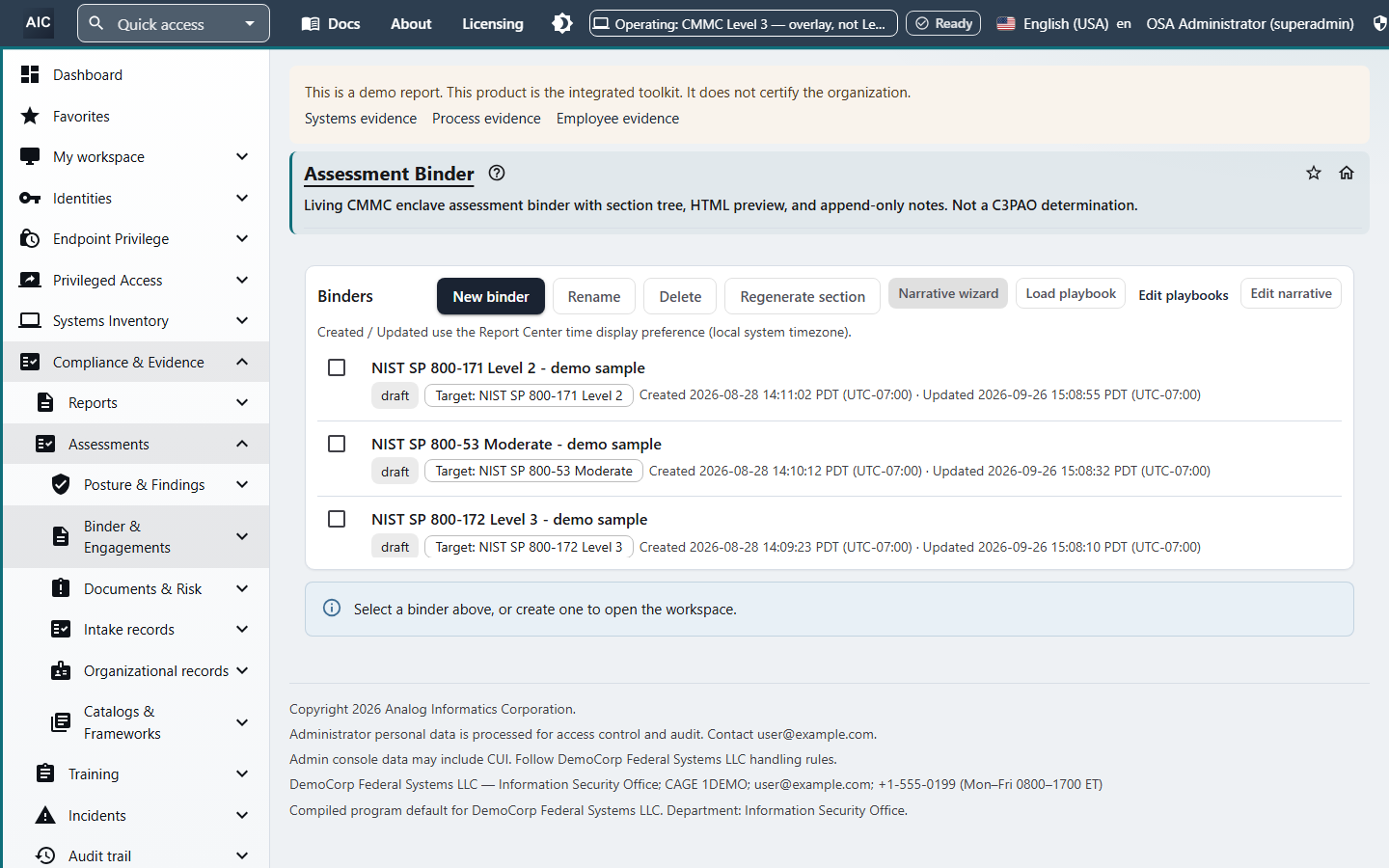Expand the My workspace menu
Screen dimensions: 1389x868
242,156
